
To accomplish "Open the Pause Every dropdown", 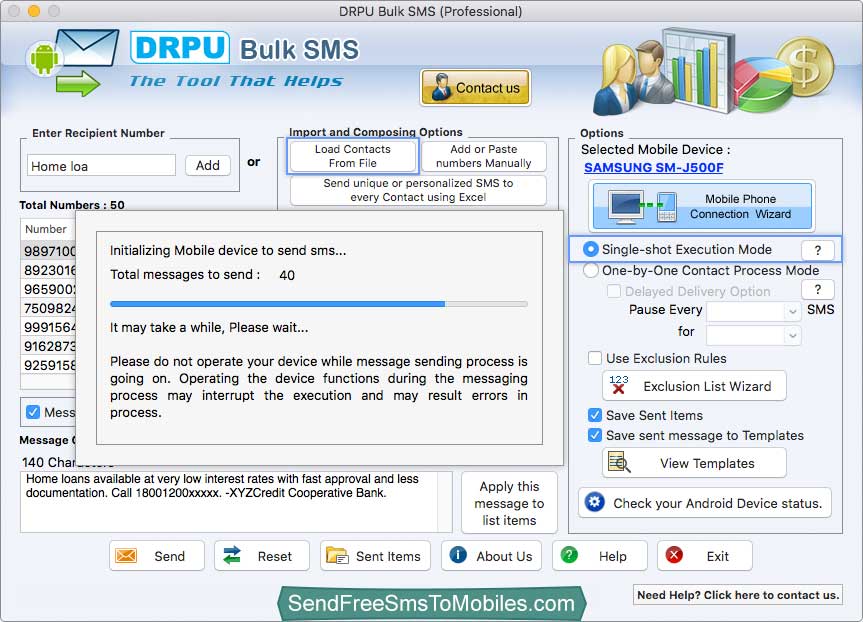I will tap(753, 312).
